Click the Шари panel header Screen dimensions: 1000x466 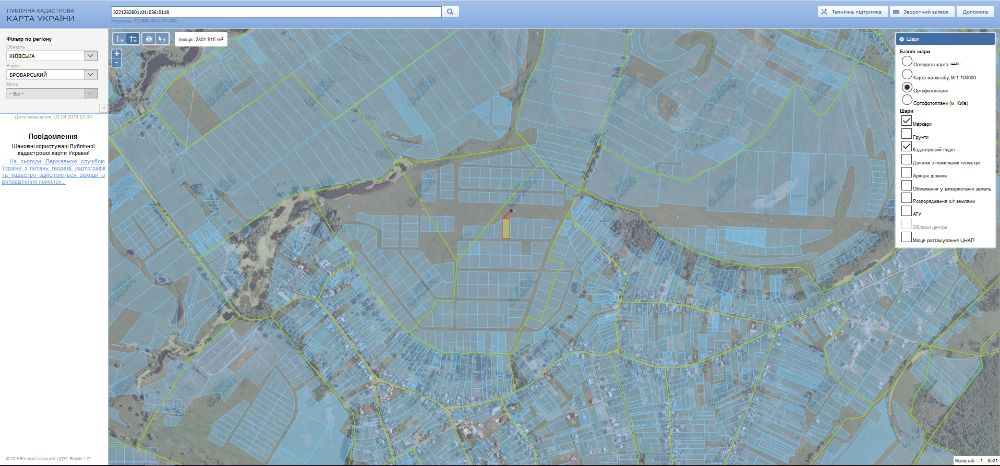click(x=945, y=39)
